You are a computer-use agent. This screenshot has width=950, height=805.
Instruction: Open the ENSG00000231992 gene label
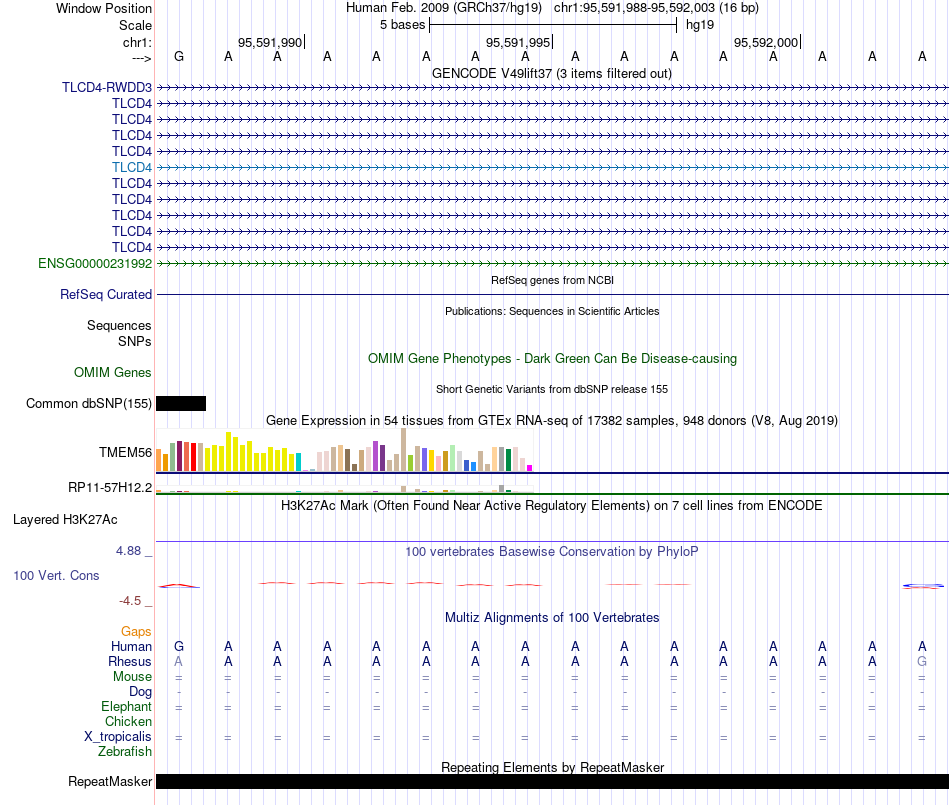pyautogui.click(x=95, y=263)
